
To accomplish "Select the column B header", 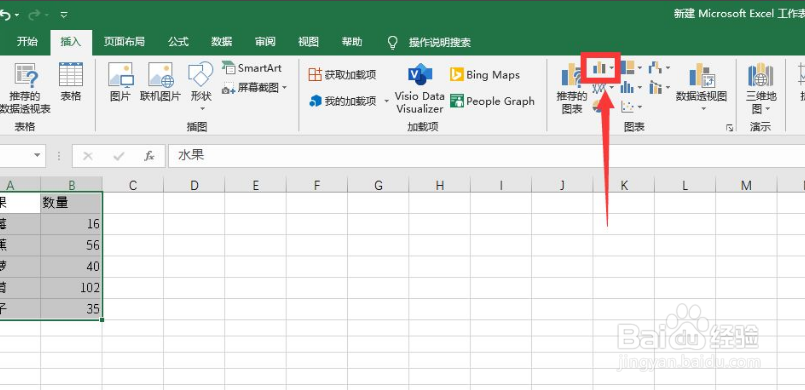I will (x=71, y=185).
